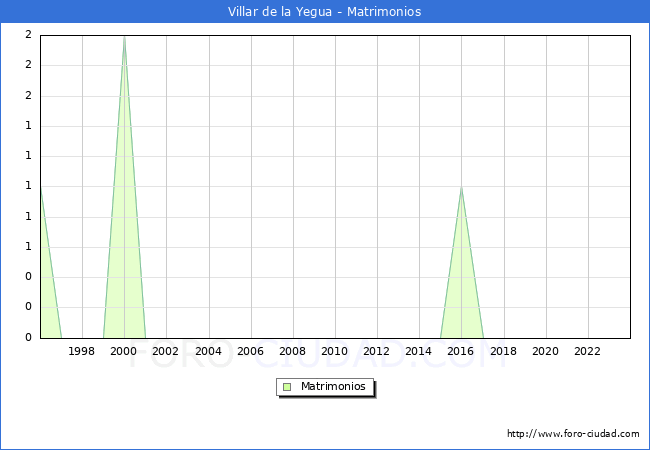Image resolution: width=650 pixels, height=450 pixels.
Task: Click the 'Matrimonios' legend label
Action: tap(333, 386)
